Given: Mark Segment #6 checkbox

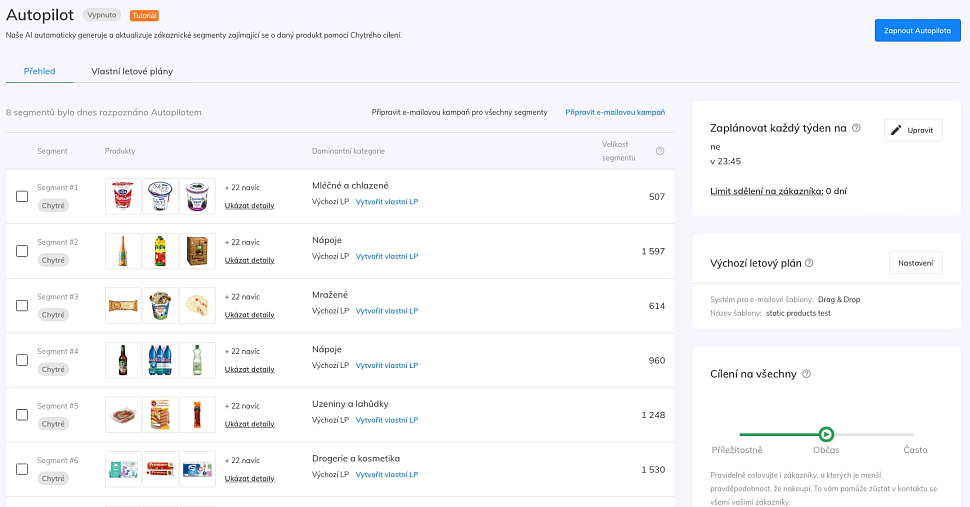Looking at the screenshot, I should click(x=22, y=469).
